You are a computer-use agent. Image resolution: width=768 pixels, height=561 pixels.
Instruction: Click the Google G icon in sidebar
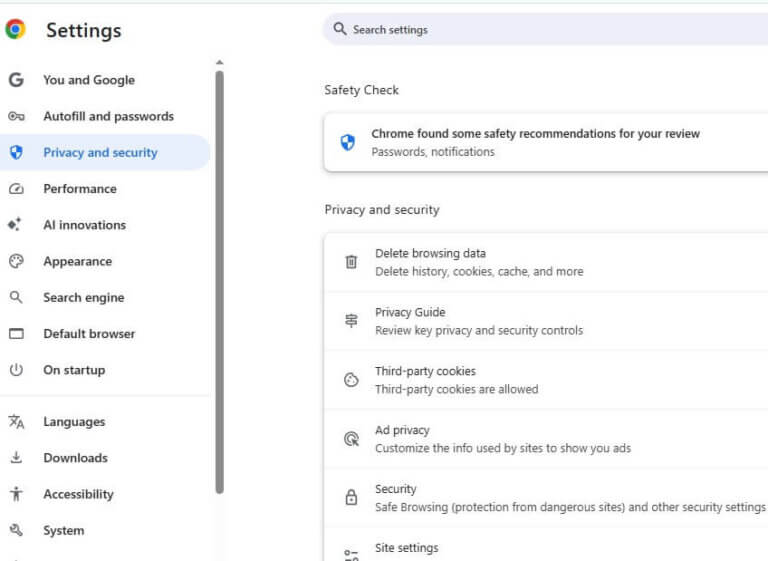[16, 80]
